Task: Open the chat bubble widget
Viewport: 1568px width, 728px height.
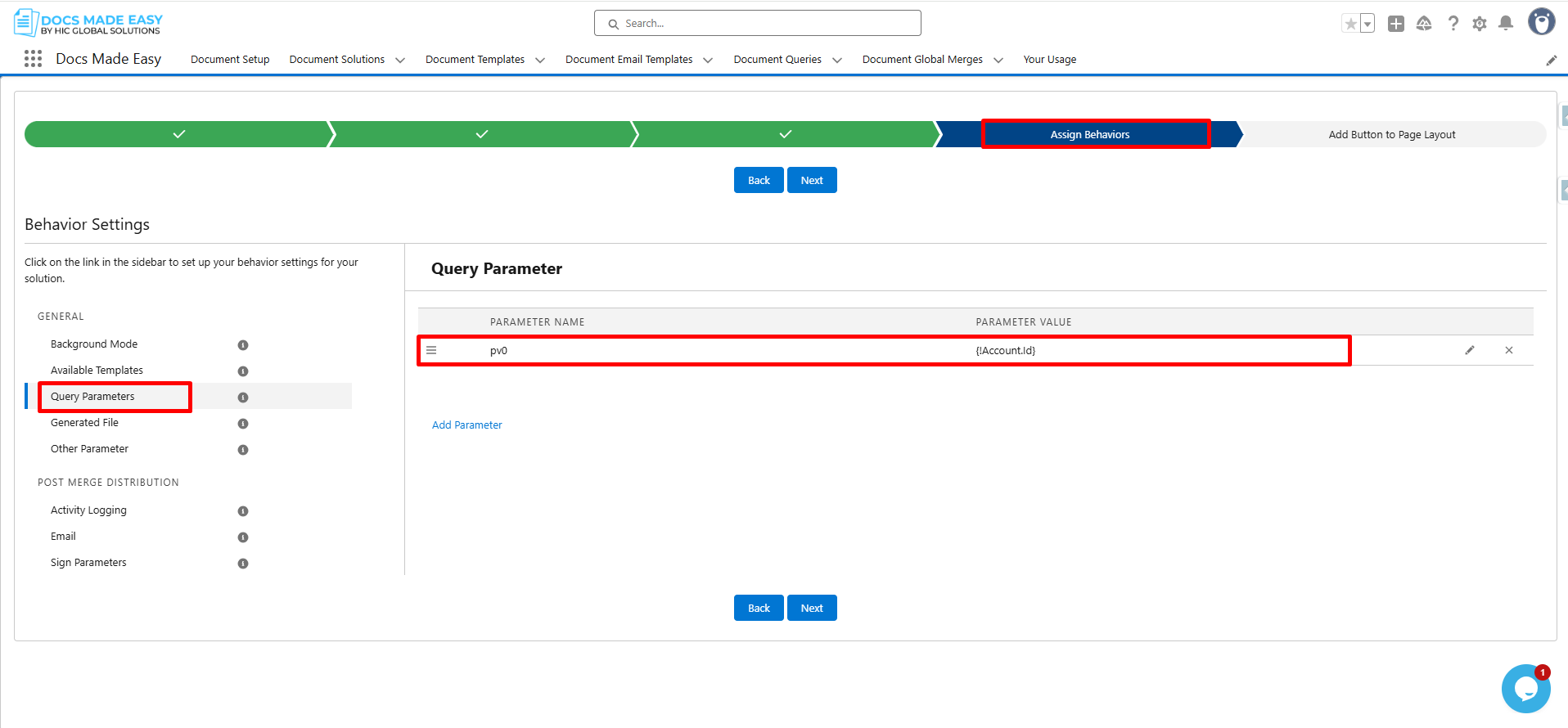Action: (1525, 689)
